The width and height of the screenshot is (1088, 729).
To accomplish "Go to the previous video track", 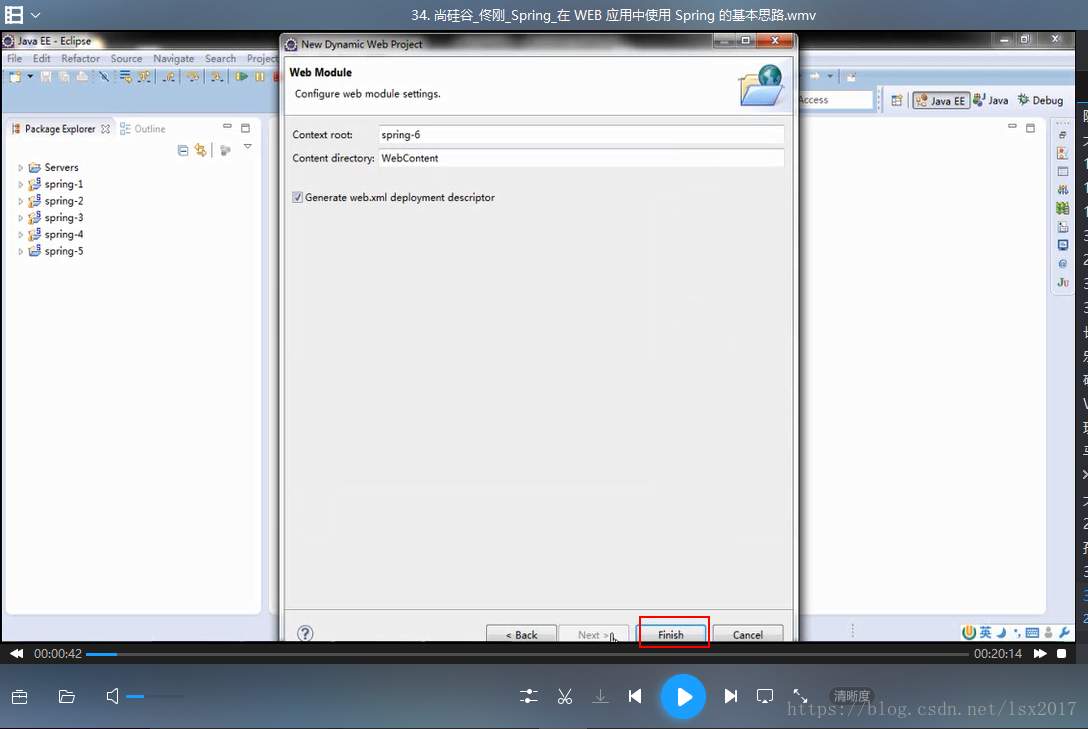I will pos(635,696).
